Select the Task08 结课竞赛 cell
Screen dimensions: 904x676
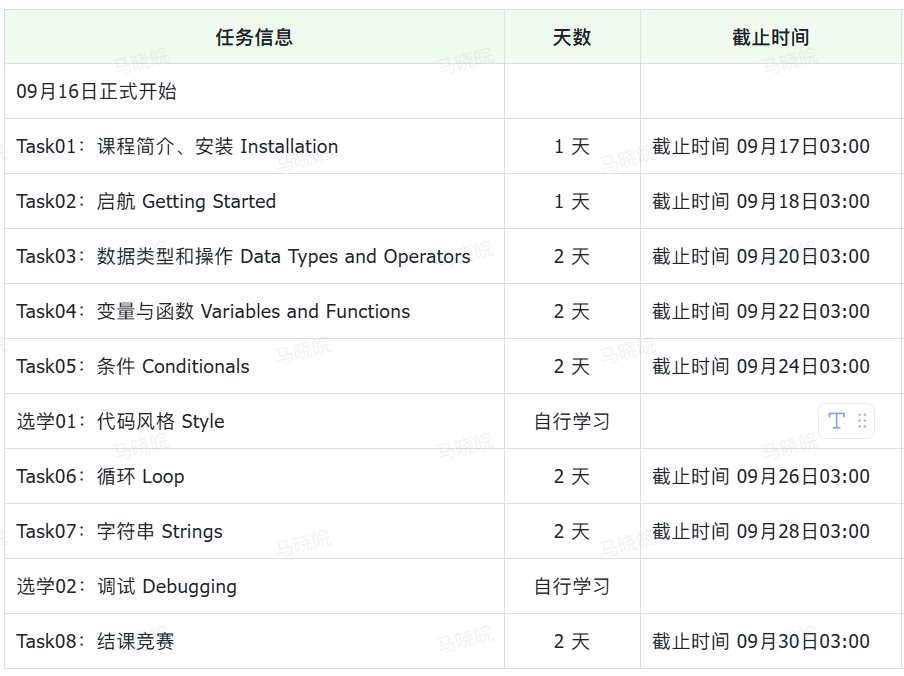click(x=254, y=641)
